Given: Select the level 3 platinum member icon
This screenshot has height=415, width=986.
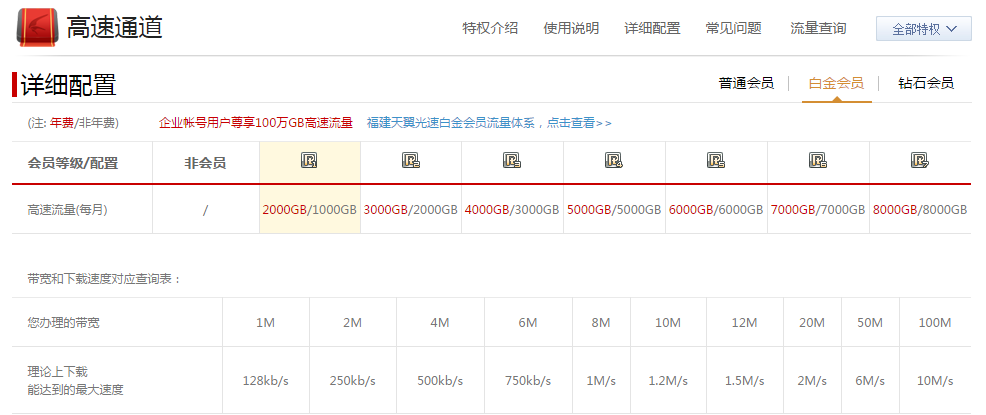Looking at the screenshot, I should (512, 160).
